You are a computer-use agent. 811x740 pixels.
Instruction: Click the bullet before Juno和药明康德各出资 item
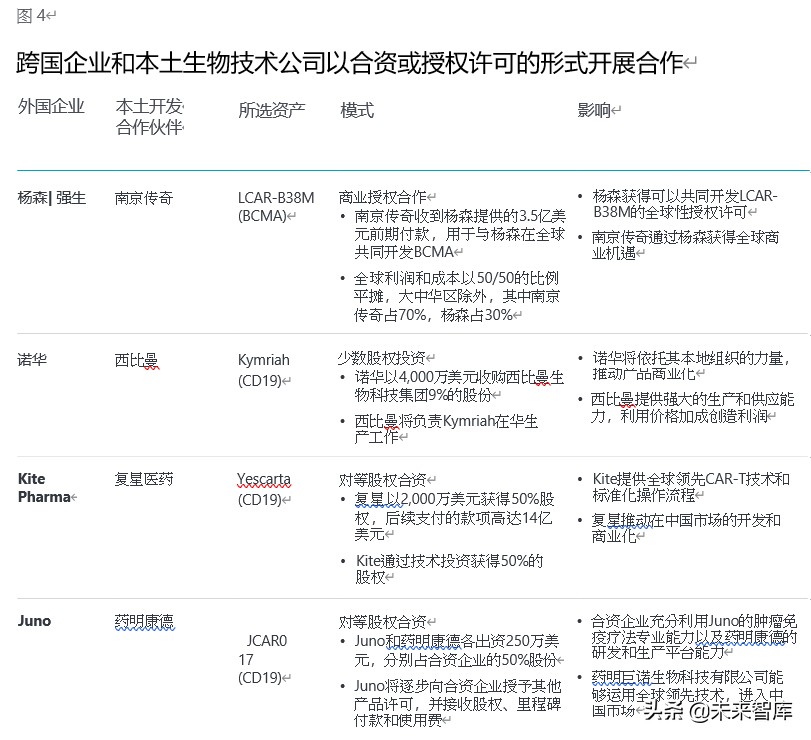click(343, 640)
